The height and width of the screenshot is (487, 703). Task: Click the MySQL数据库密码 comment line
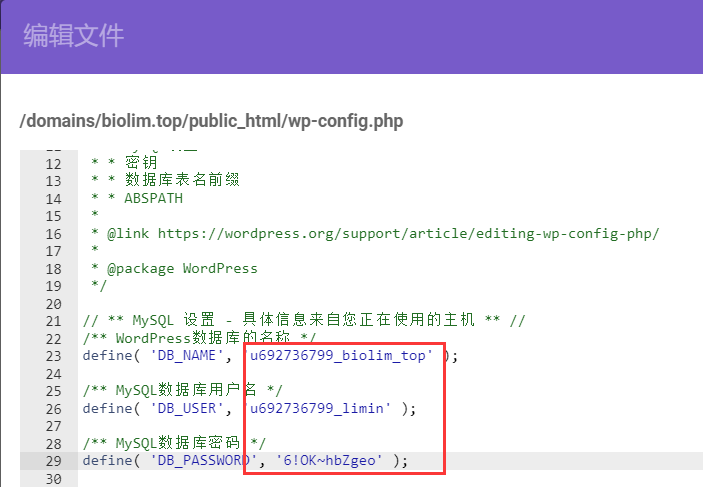(174, 443)
